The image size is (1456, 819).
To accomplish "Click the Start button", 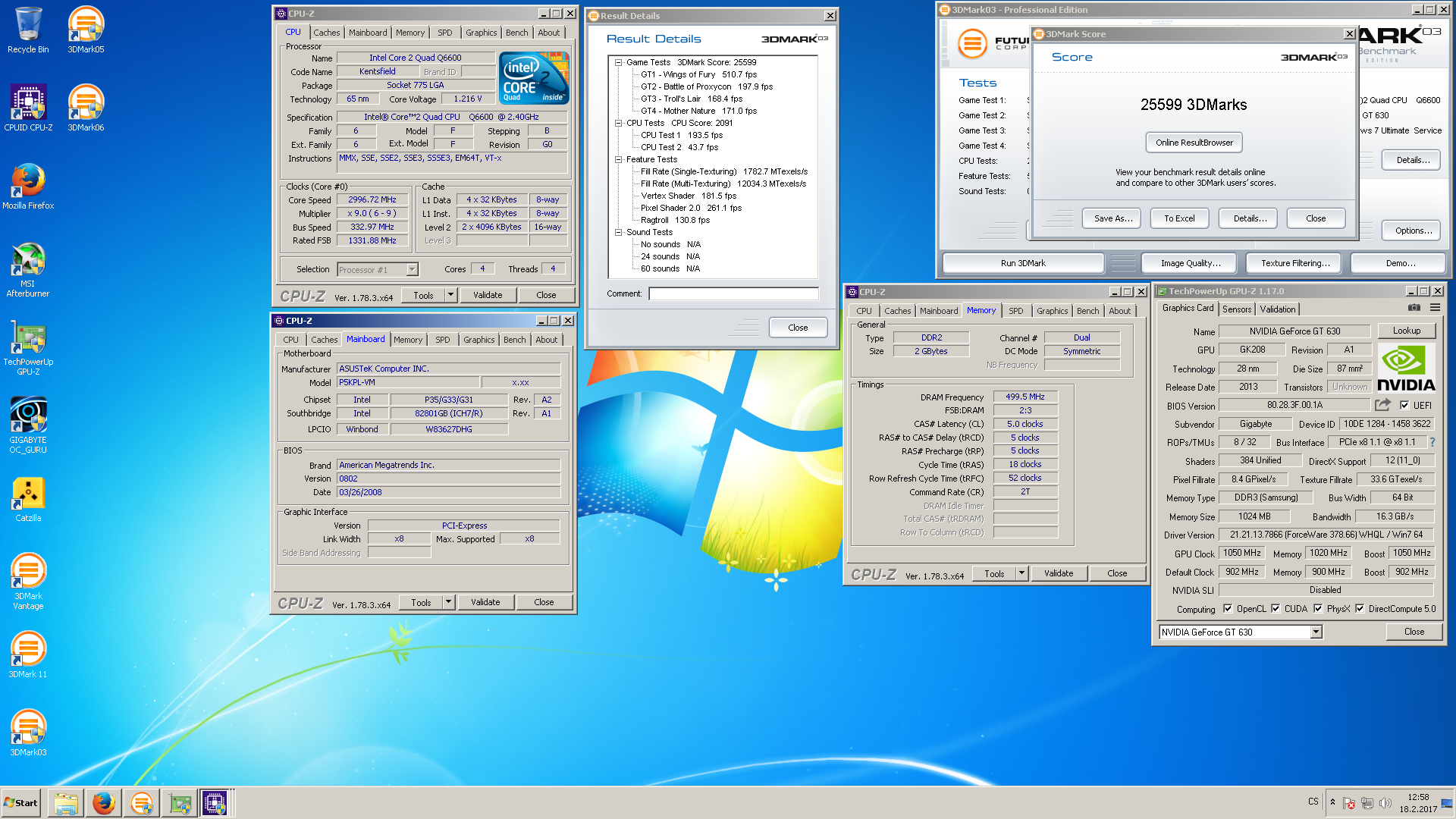I will (21, 803).
